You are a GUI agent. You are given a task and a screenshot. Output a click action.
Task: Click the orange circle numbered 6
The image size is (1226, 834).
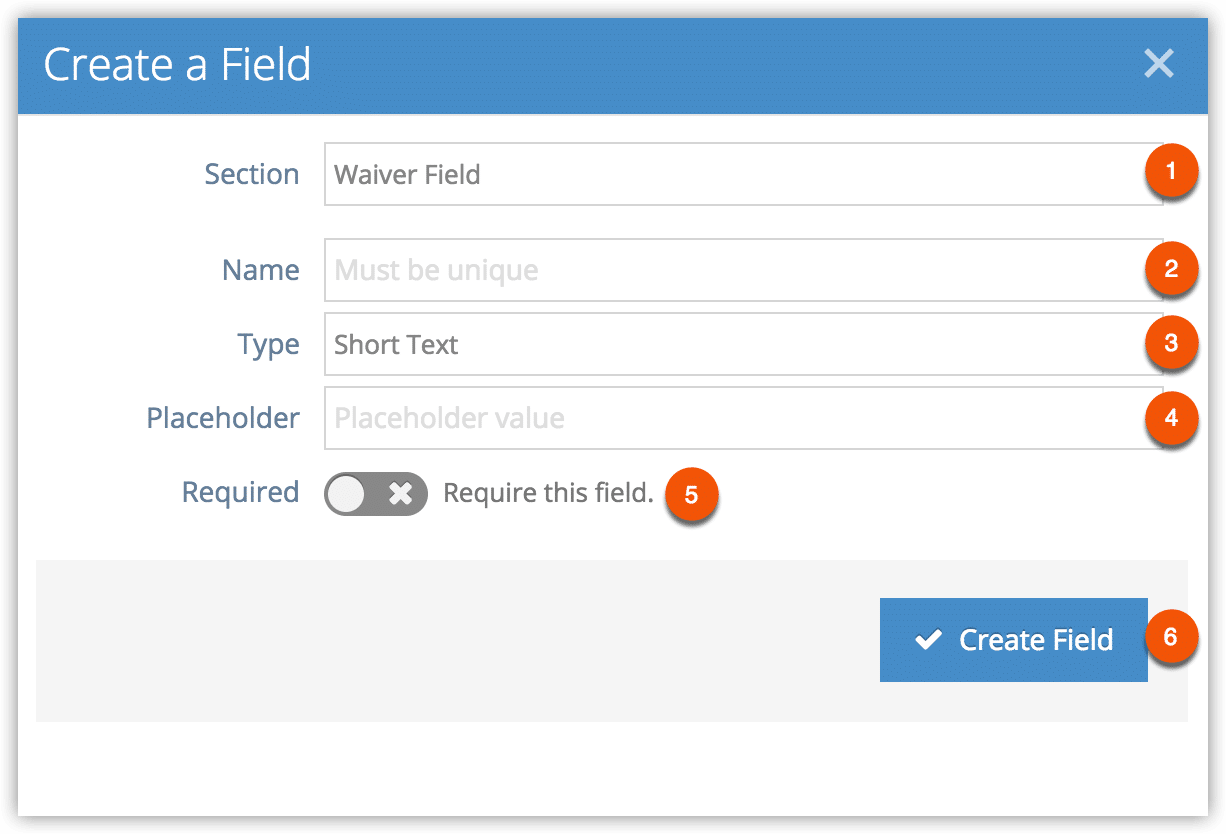(1171, 636)
